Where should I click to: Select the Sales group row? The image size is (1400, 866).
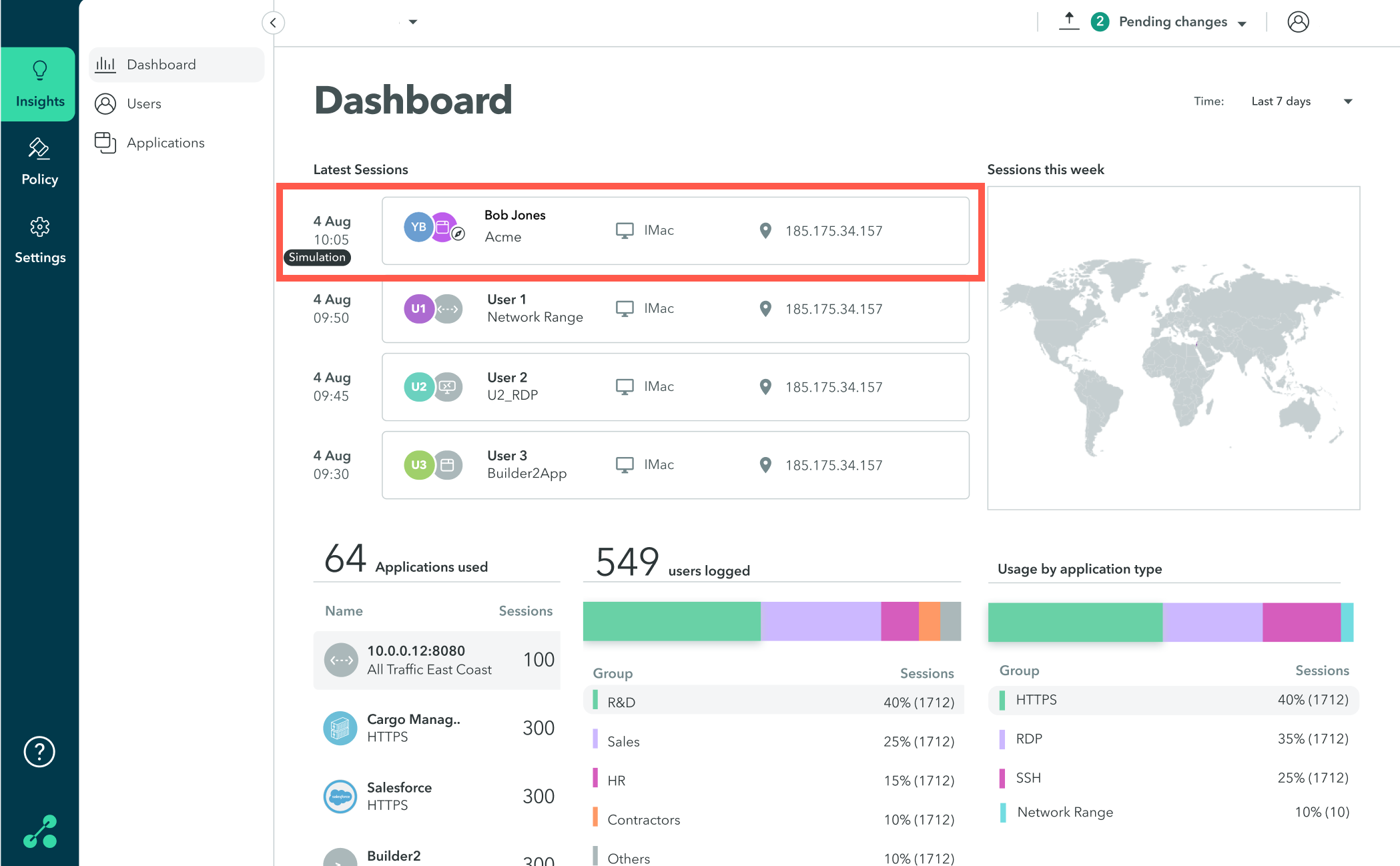tap(773, 741)
